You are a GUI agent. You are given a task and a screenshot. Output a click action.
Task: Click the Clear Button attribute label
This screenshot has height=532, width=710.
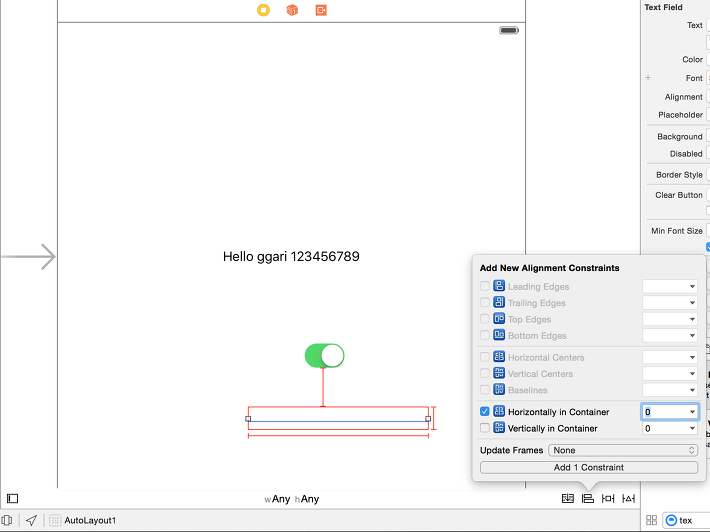[x=679, y=195]
